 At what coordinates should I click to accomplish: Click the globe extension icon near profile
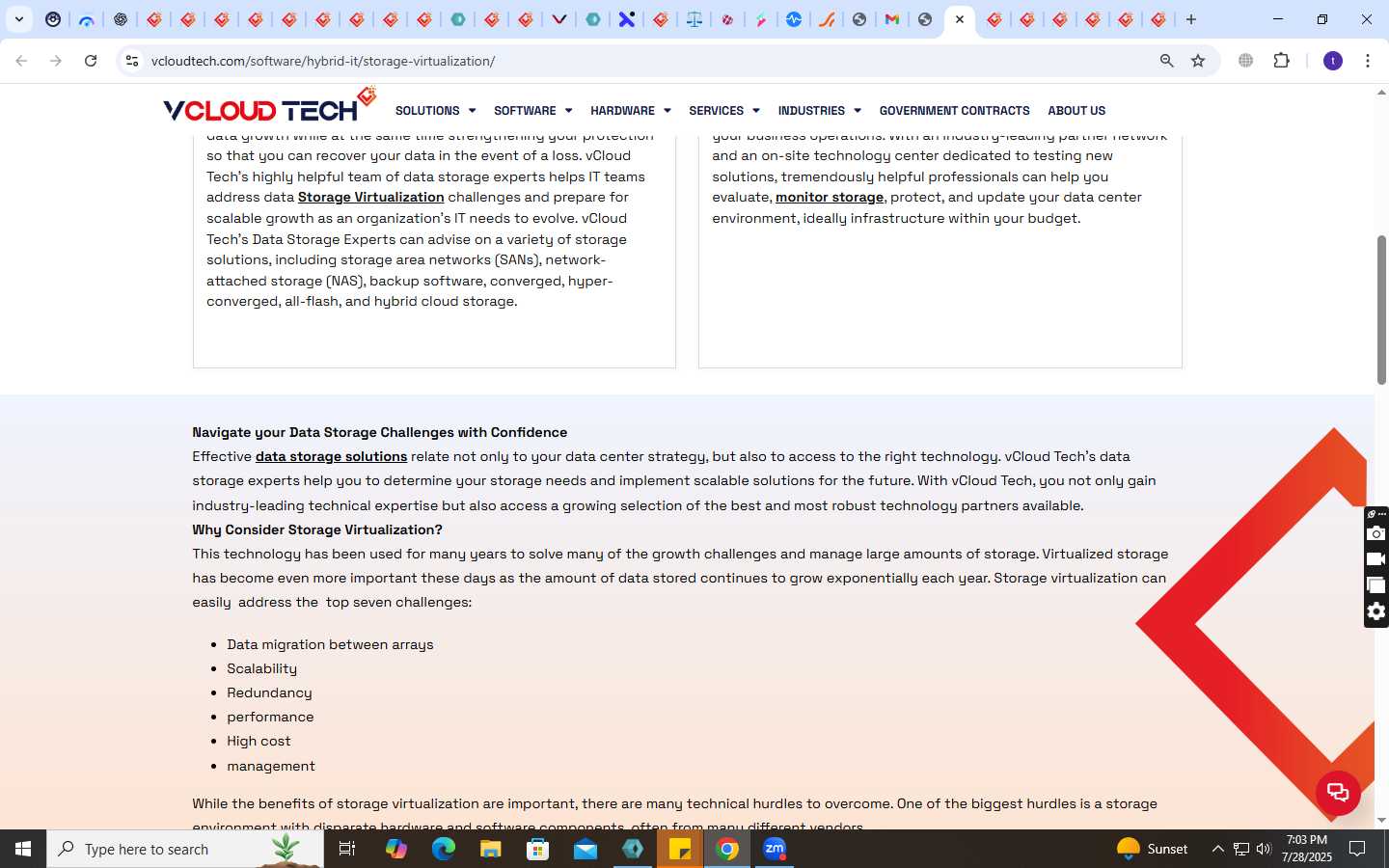[x=1246, y=61]
